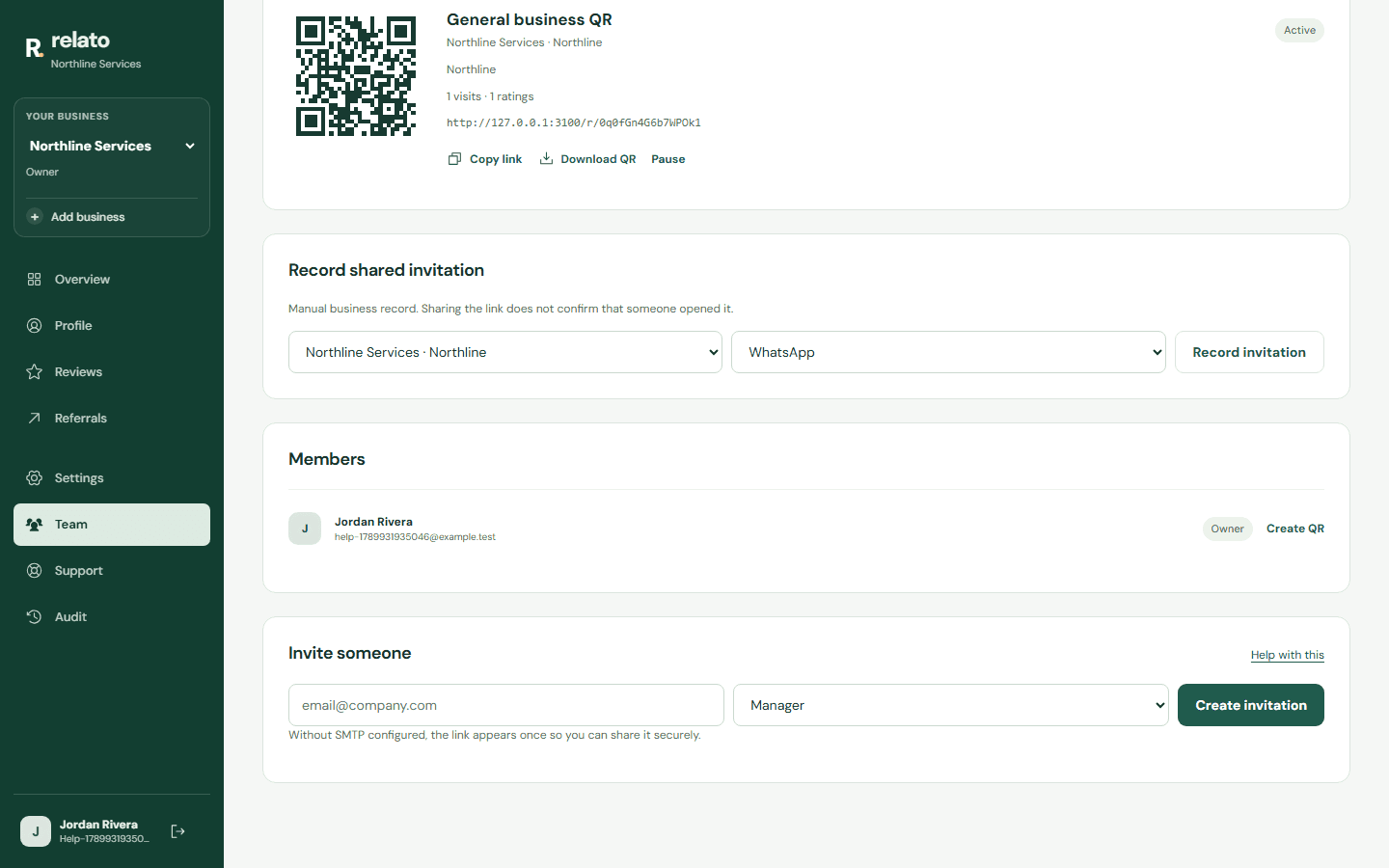Screen dimensions: 1389x868
Task: Click the copy icon next to Copy link
Action: (x=454, y=159)
